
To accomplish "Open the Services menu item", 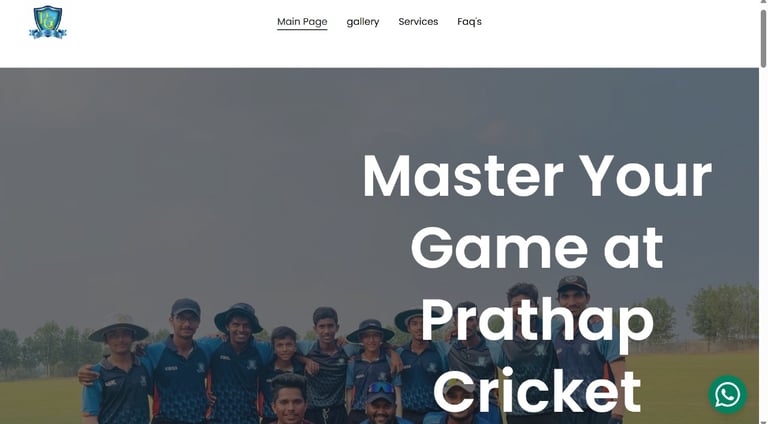I will [418, 22].
